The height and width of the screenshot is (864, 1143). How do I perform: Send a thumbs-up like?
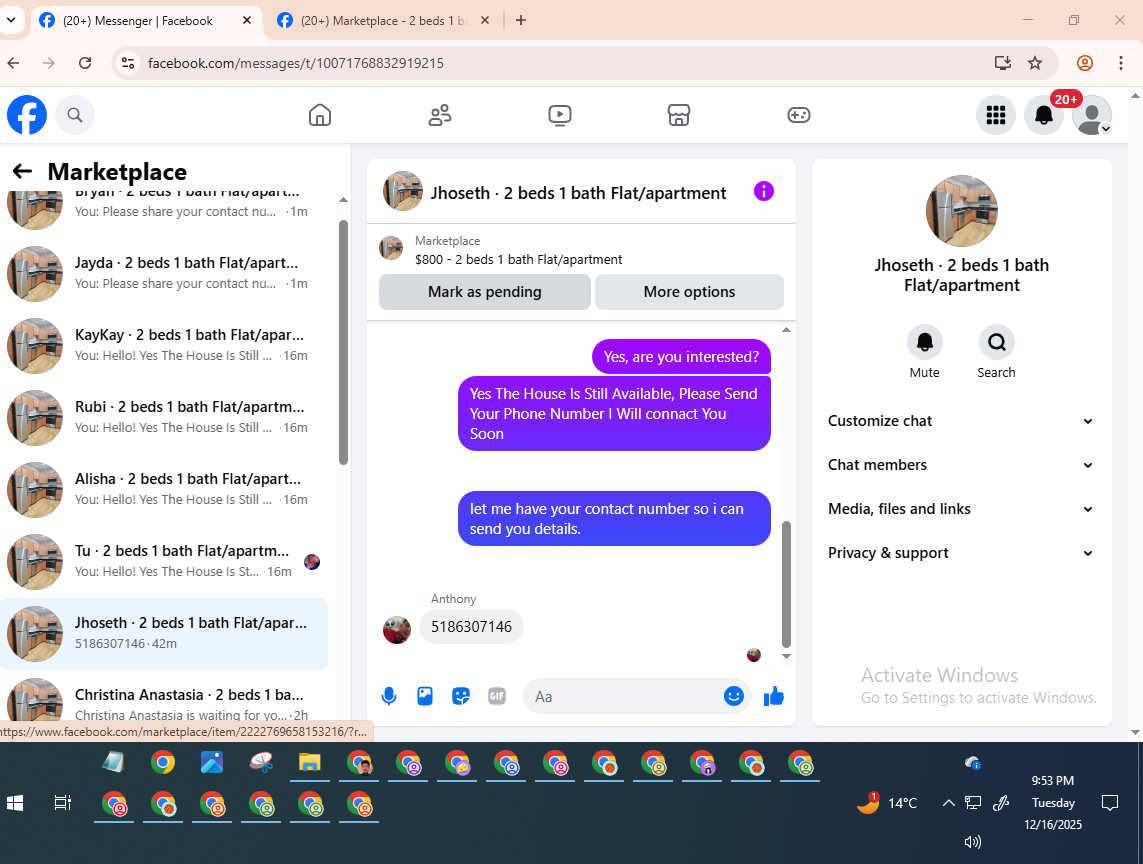[x=773, y=696]
